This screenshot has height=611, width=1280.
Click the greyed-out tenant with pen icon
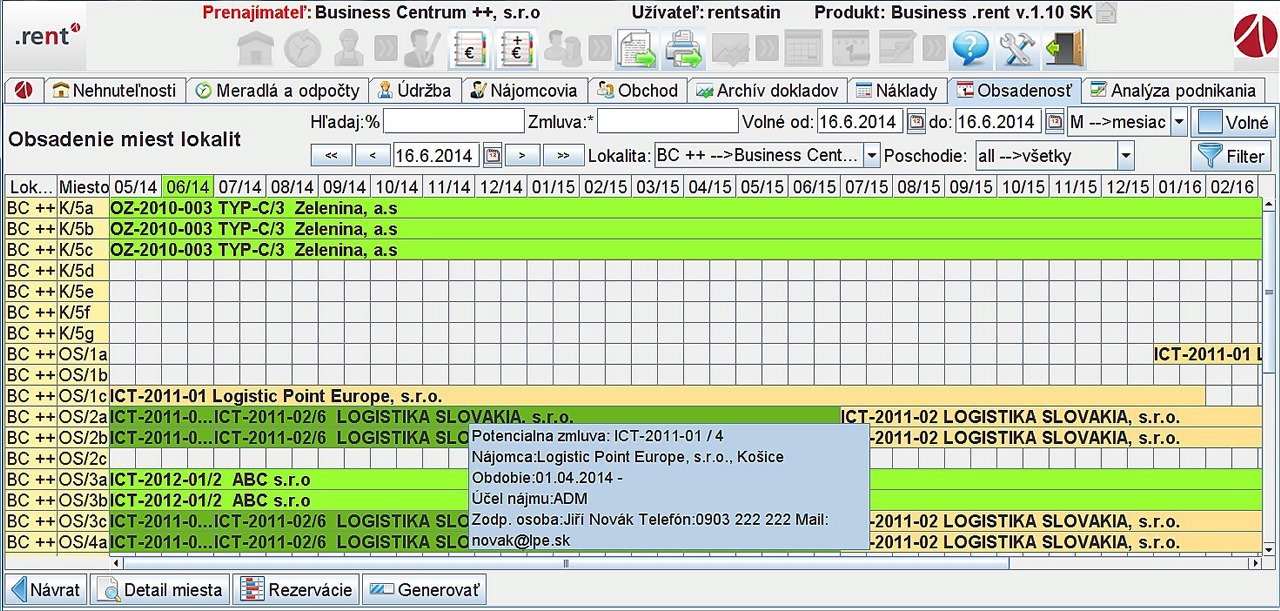[421, 48]
